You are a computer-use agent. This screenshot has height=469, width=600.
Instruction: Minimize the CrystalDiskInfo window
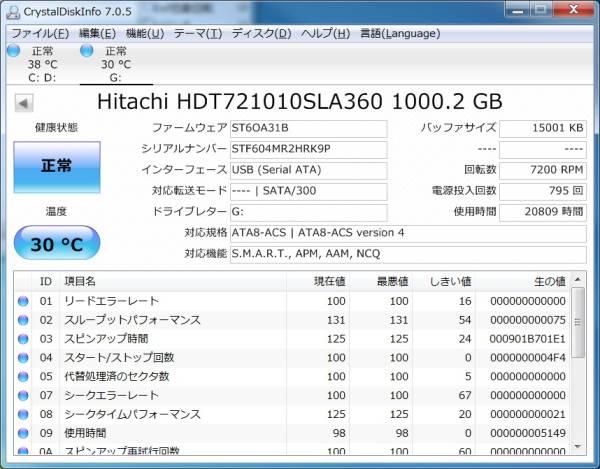click(x=517, y=10)
